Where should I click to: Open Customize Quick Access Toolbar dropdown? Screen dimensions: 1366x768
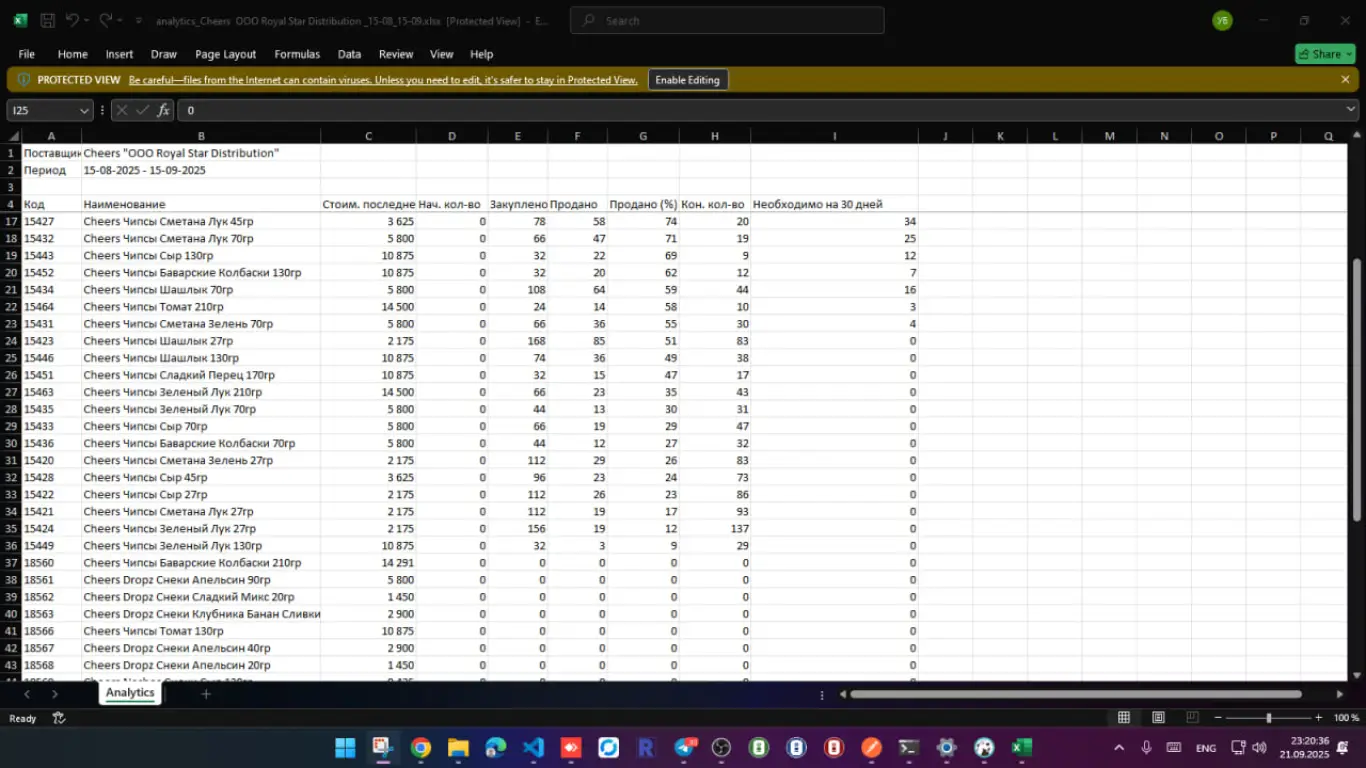point(138,20)
